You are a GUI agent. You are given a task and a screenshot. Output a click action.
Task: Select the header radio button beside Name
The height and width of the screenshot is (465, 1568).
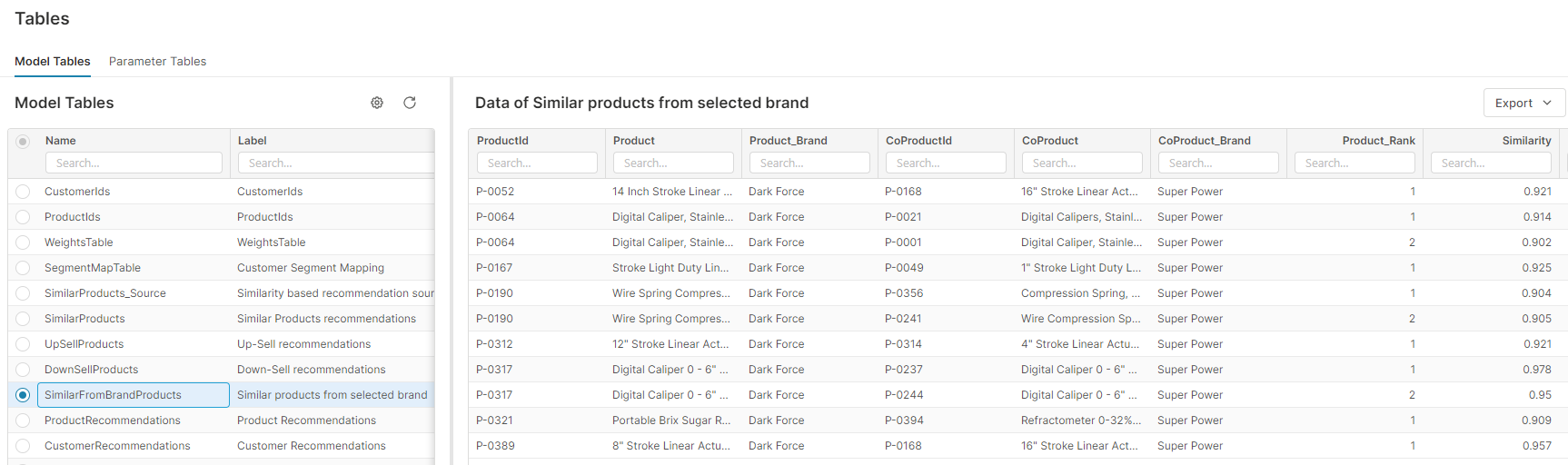[x=23, y=142]
